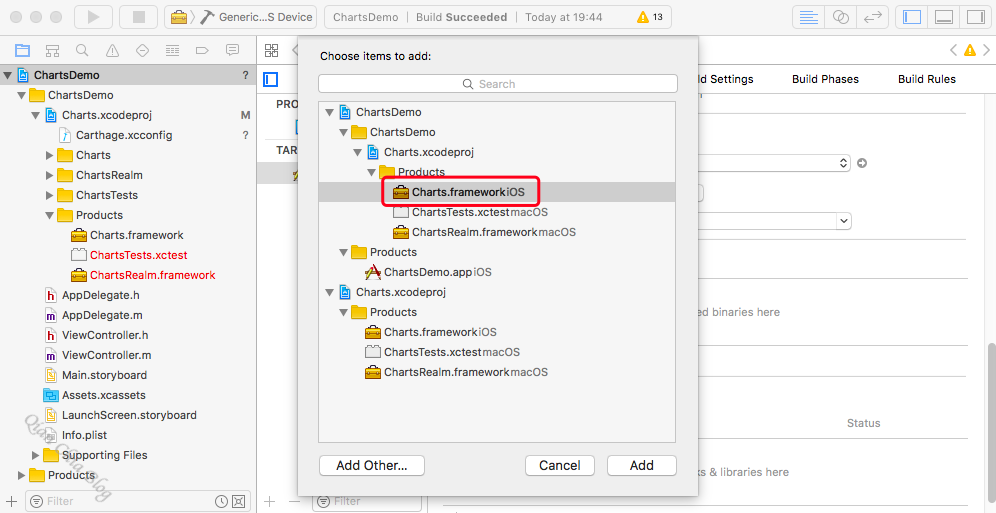The image size is (996, 513).
Task: Click the dialog Search field
Action: tap(497, 84)
